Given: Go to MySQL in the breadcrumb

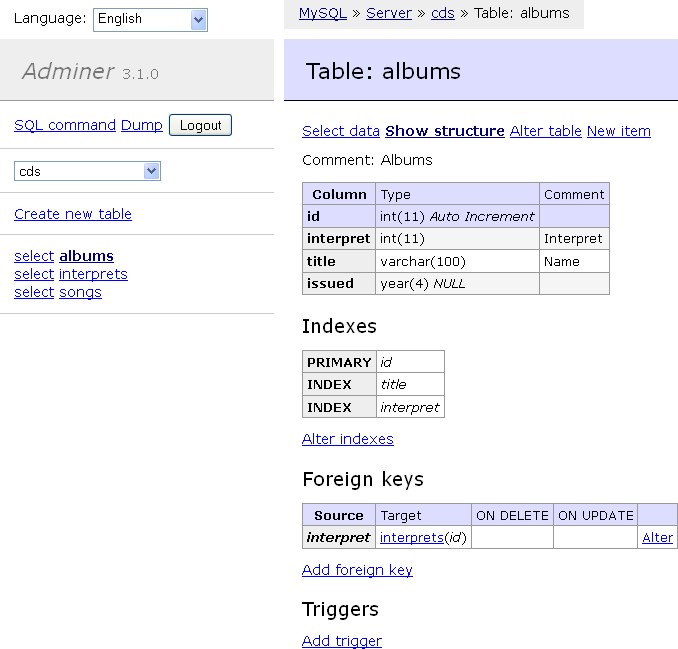Looking at the screenshot, I should [323, 13].
